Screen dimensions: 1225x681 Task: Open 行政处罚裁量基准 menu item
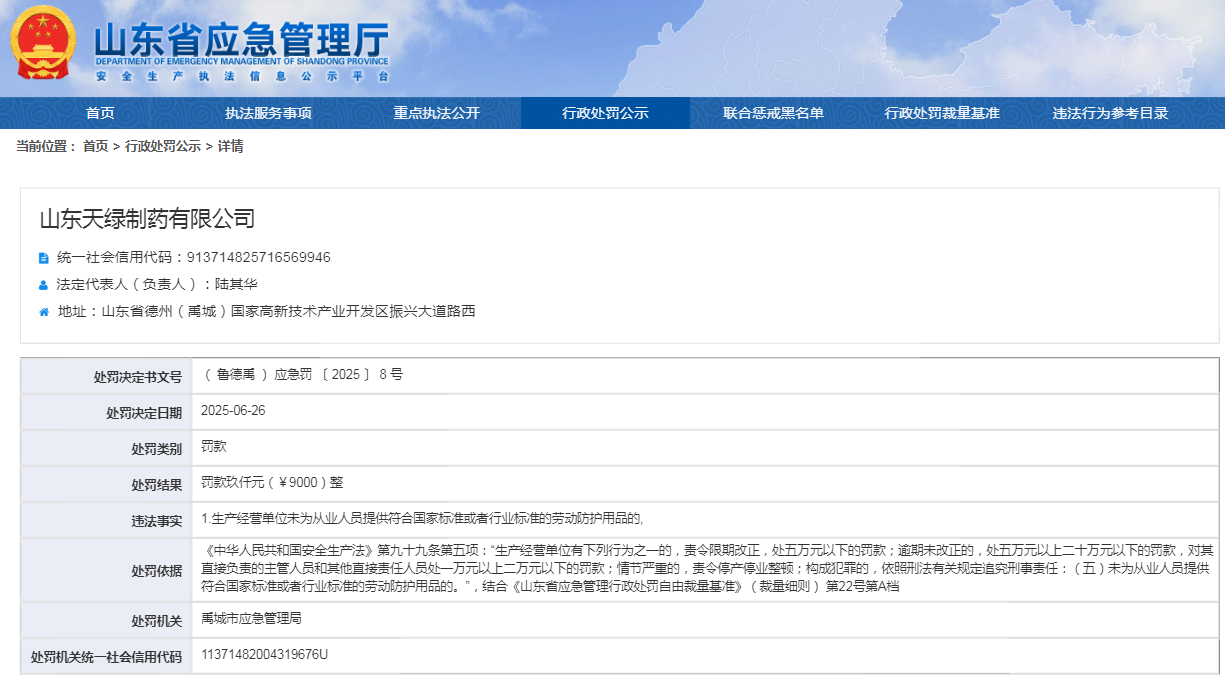(942, 113)
